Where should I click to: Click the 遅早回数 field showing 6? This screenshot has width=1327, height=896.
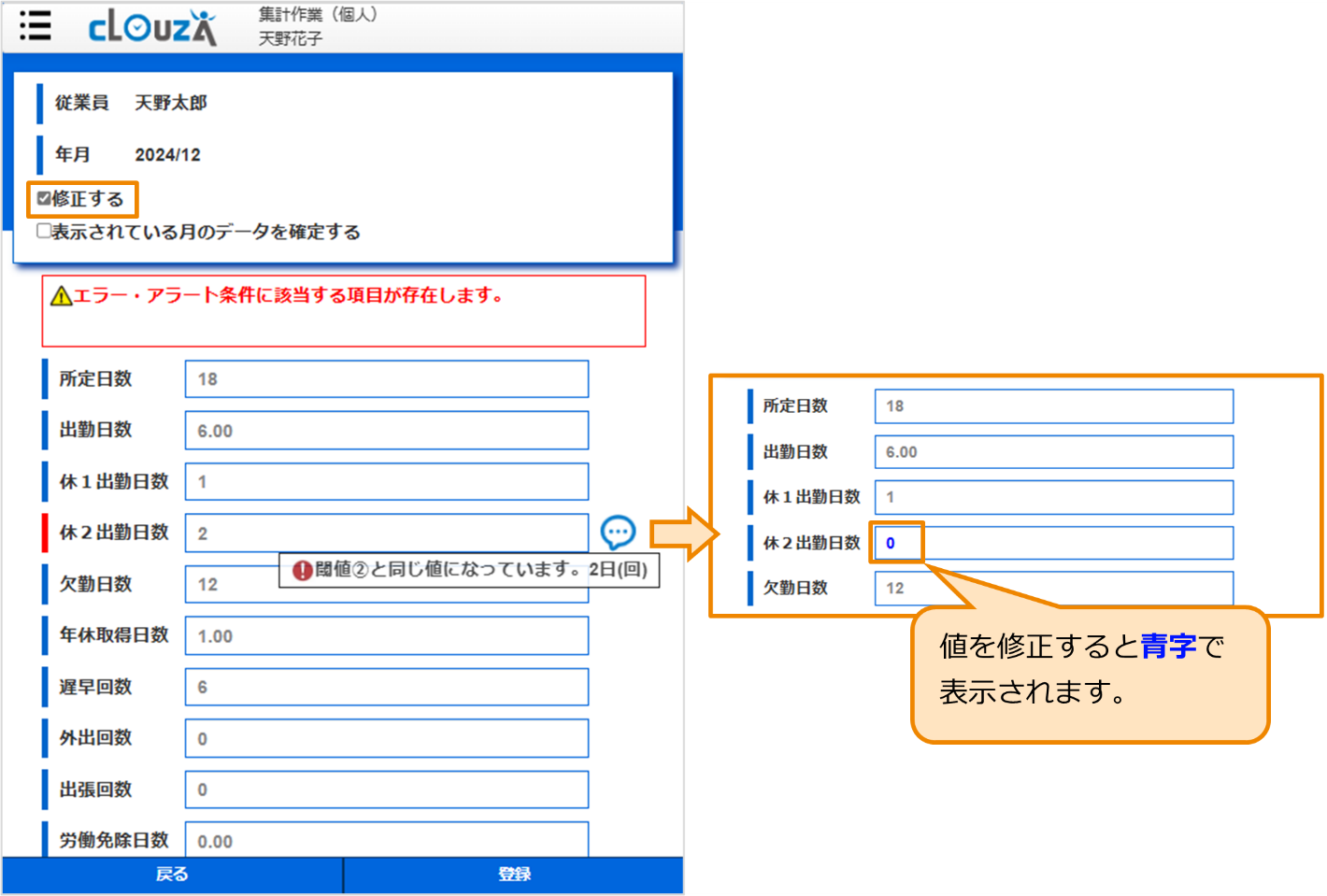[x=386, y=687]
